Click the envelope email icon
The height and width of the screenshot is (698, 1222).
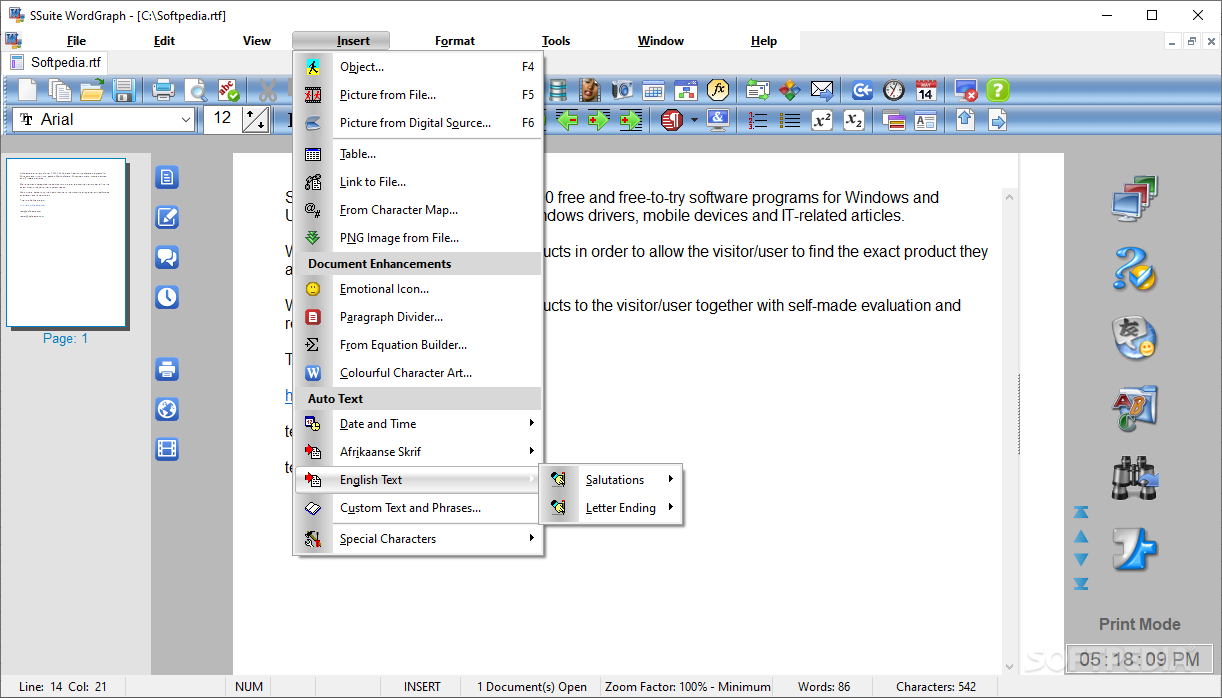(x=822, y=91)
